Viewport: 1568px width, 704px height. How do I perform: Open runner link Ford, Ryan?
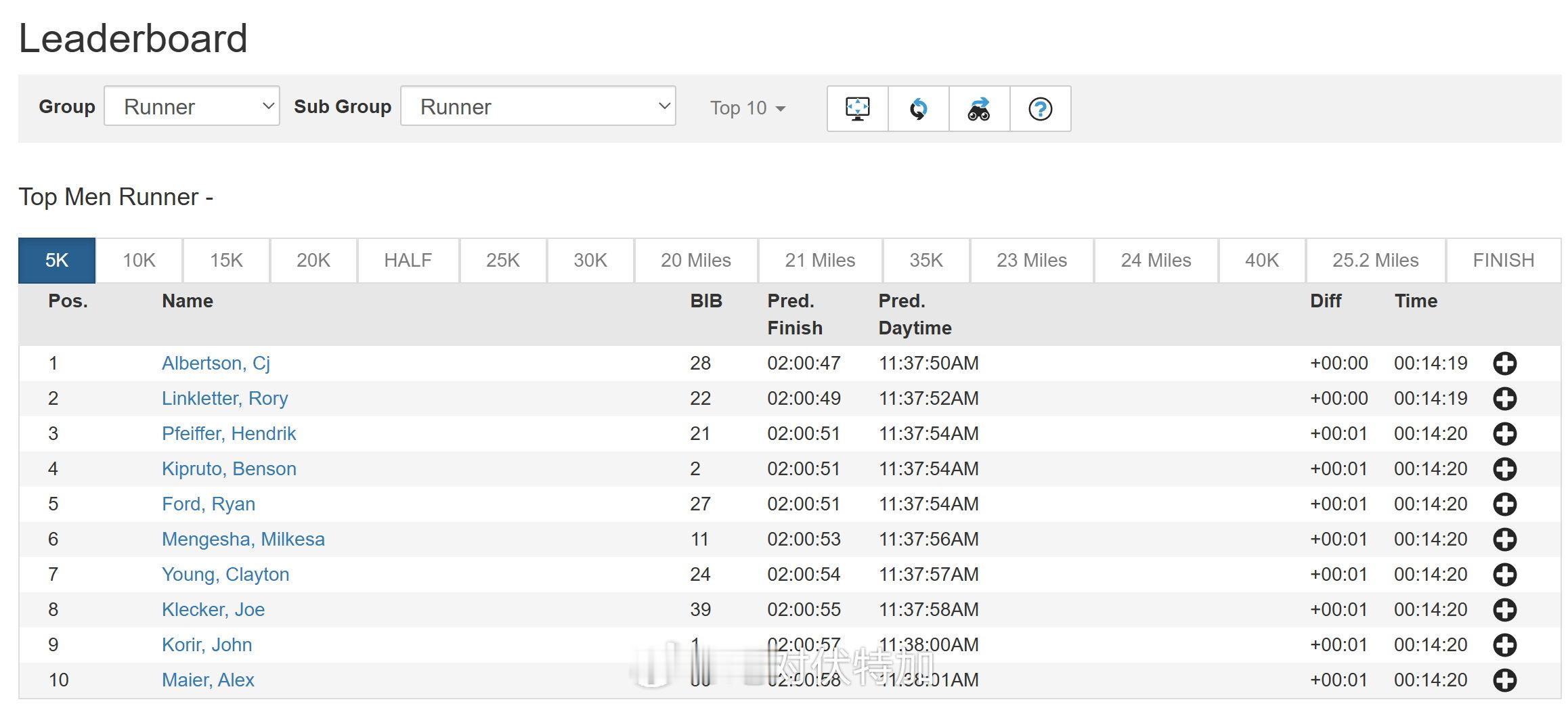[209, 504]
